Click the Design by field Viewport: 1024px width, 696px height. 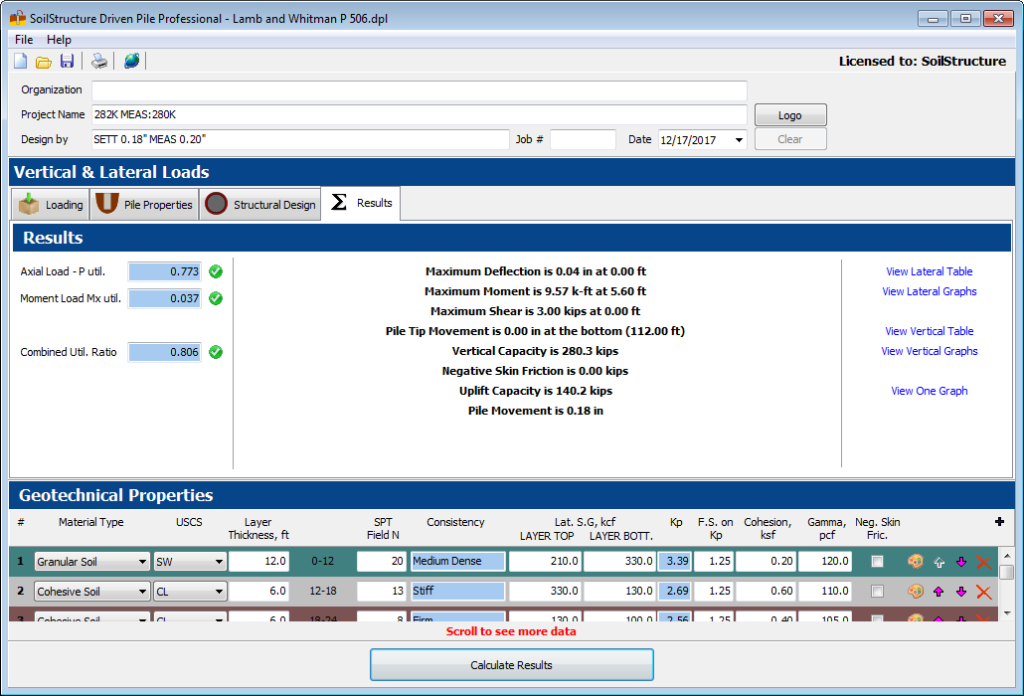pos(300,139)
